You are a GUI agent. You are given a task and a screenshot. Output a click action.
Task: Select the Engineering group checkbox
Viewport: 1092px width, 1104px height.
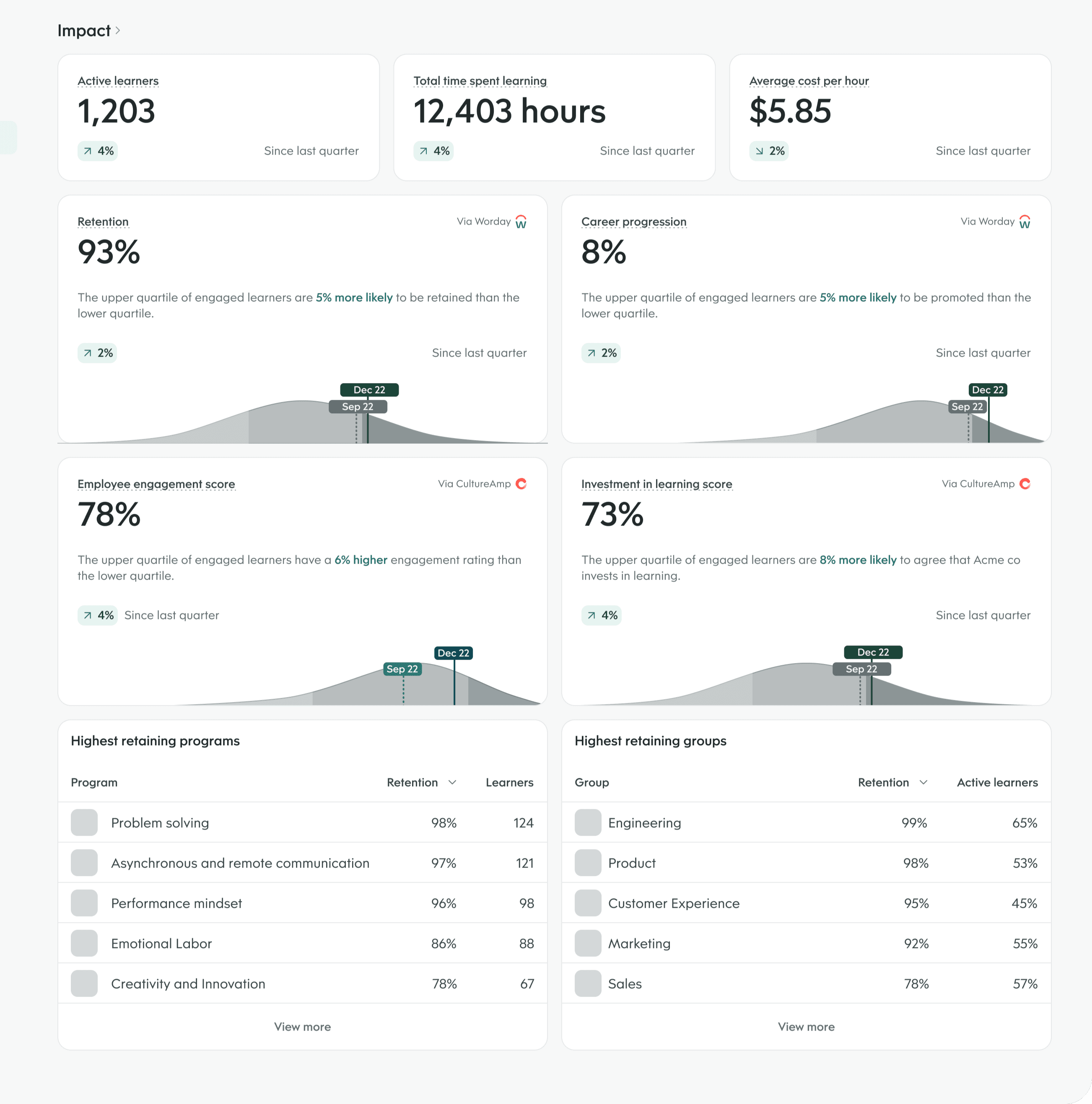(587, 822)
